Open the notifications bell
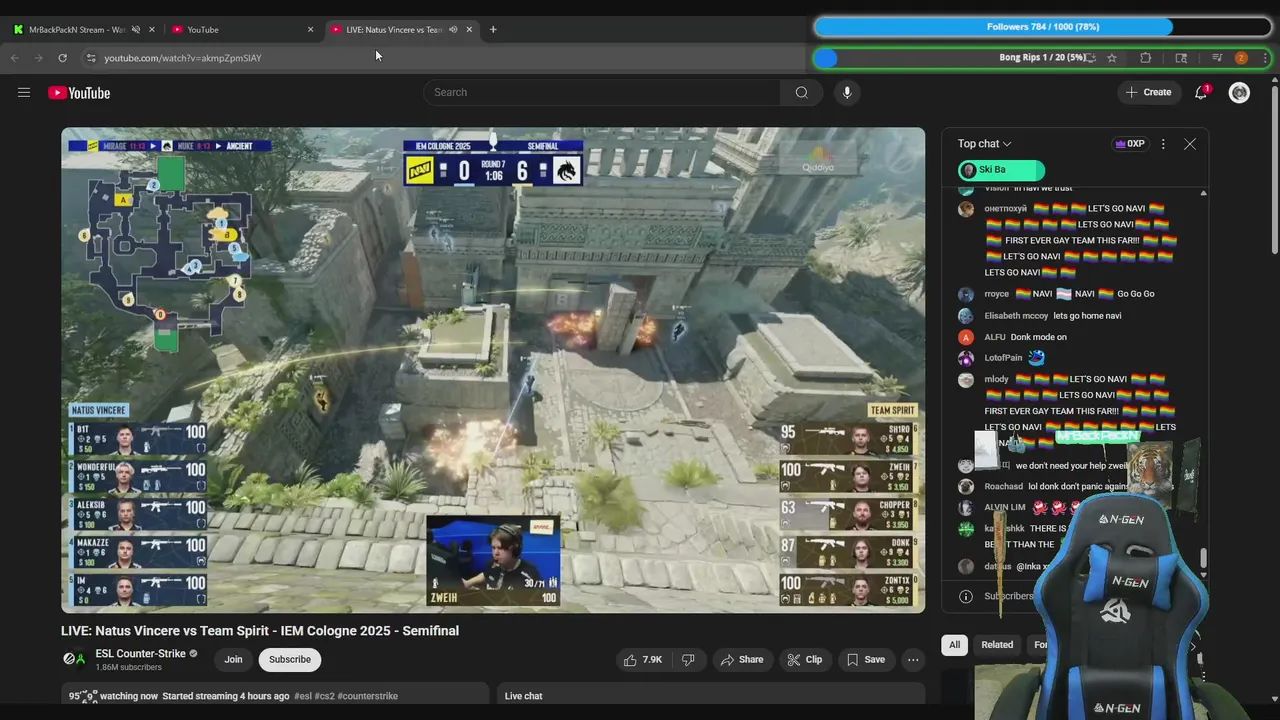The height and width of the screenshot is (720, 1280). 1201,92
